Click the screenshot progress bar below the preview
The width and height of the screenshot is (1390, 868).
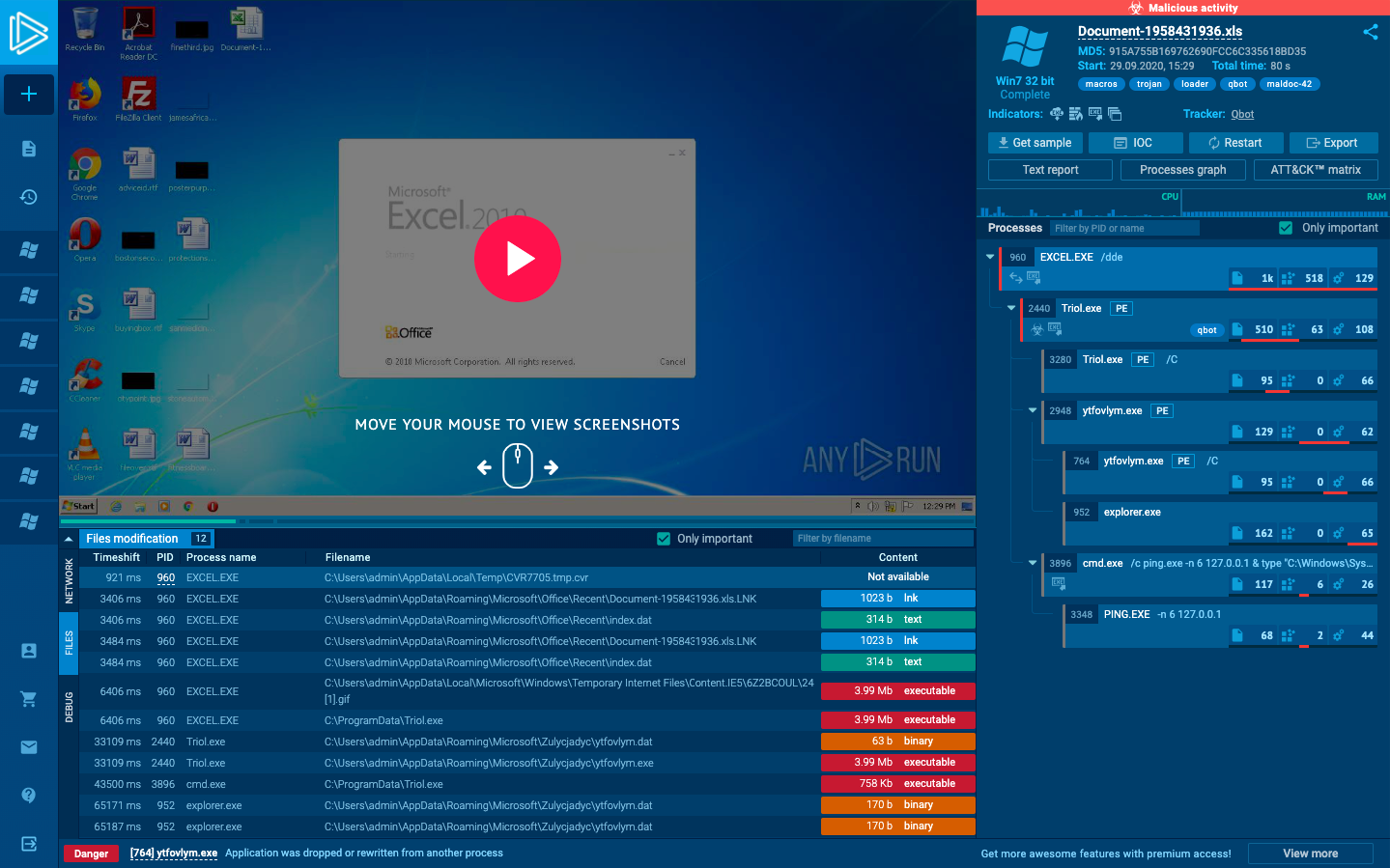(x=517, y=521)
